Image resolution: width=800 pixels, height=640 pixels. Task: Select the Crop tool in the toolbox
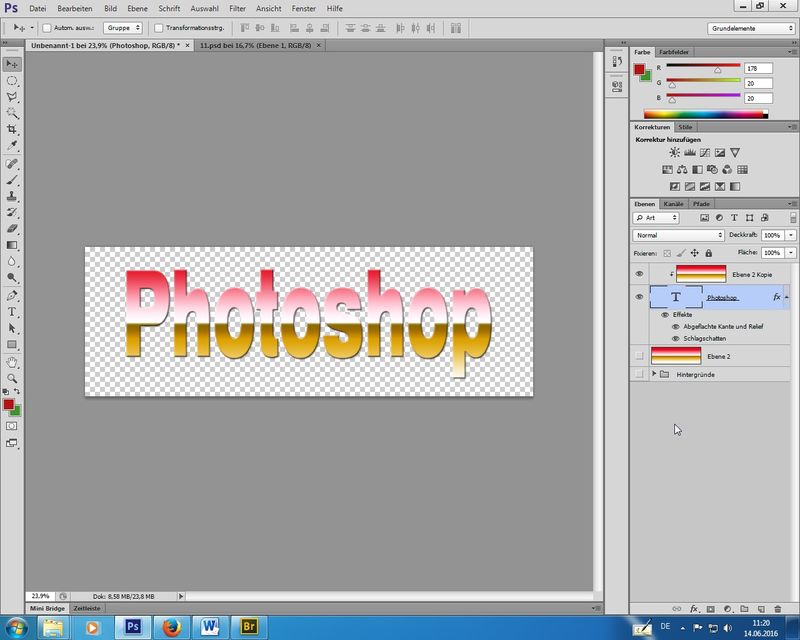(12, 130)
